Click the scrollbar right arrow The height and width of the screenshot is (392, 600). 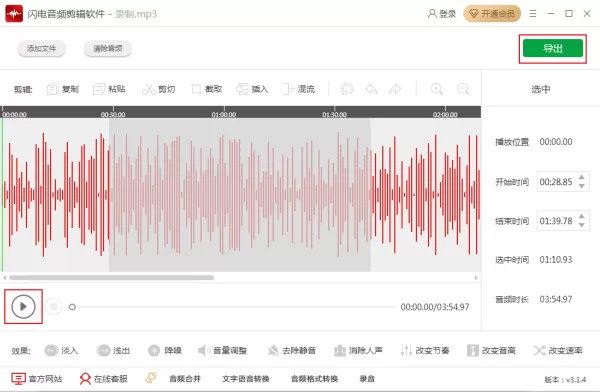pyautogui.click(x=476, y=278)
